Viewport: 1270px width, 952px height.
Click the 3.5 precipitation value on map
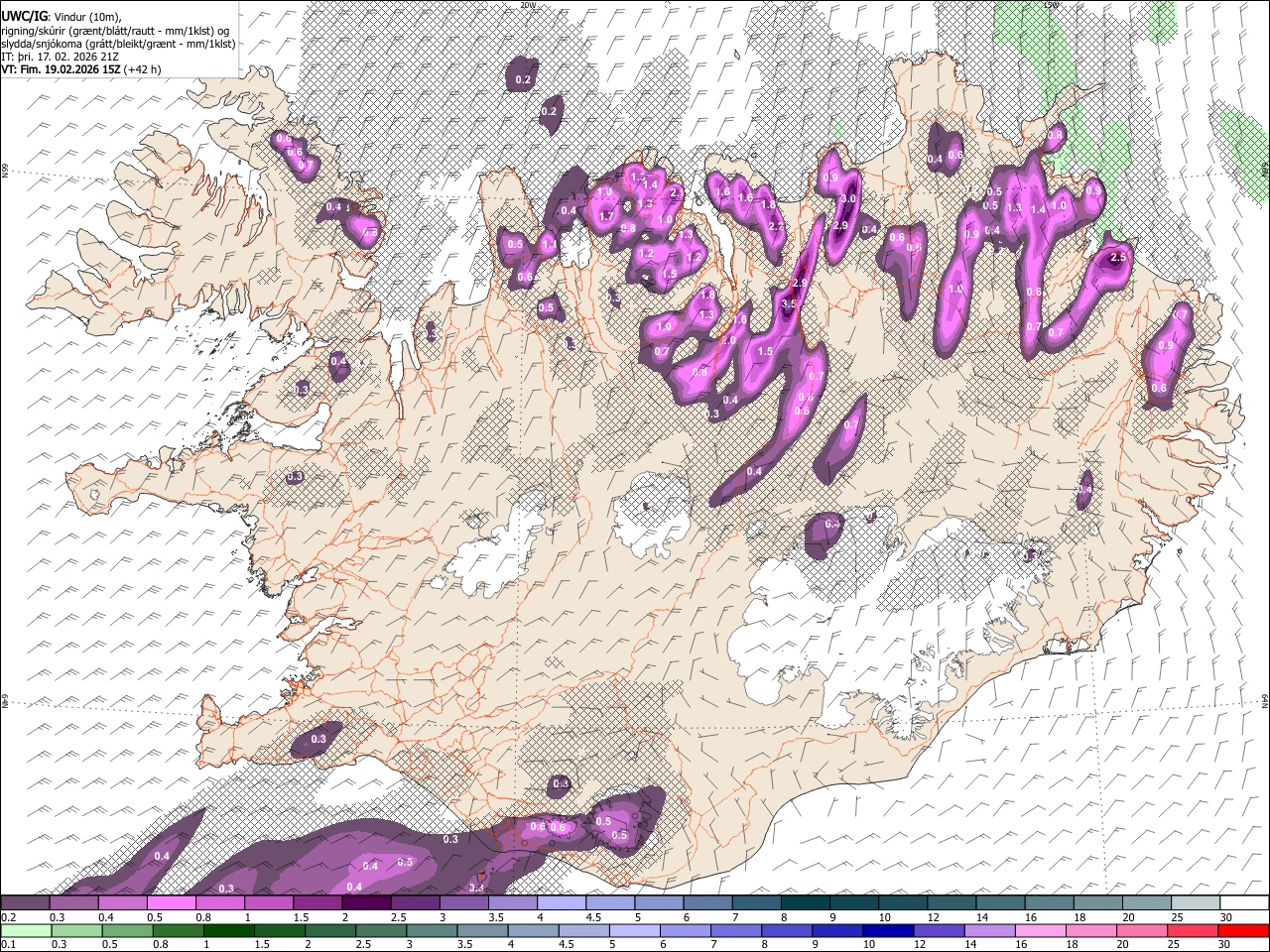tap(790, 303)
